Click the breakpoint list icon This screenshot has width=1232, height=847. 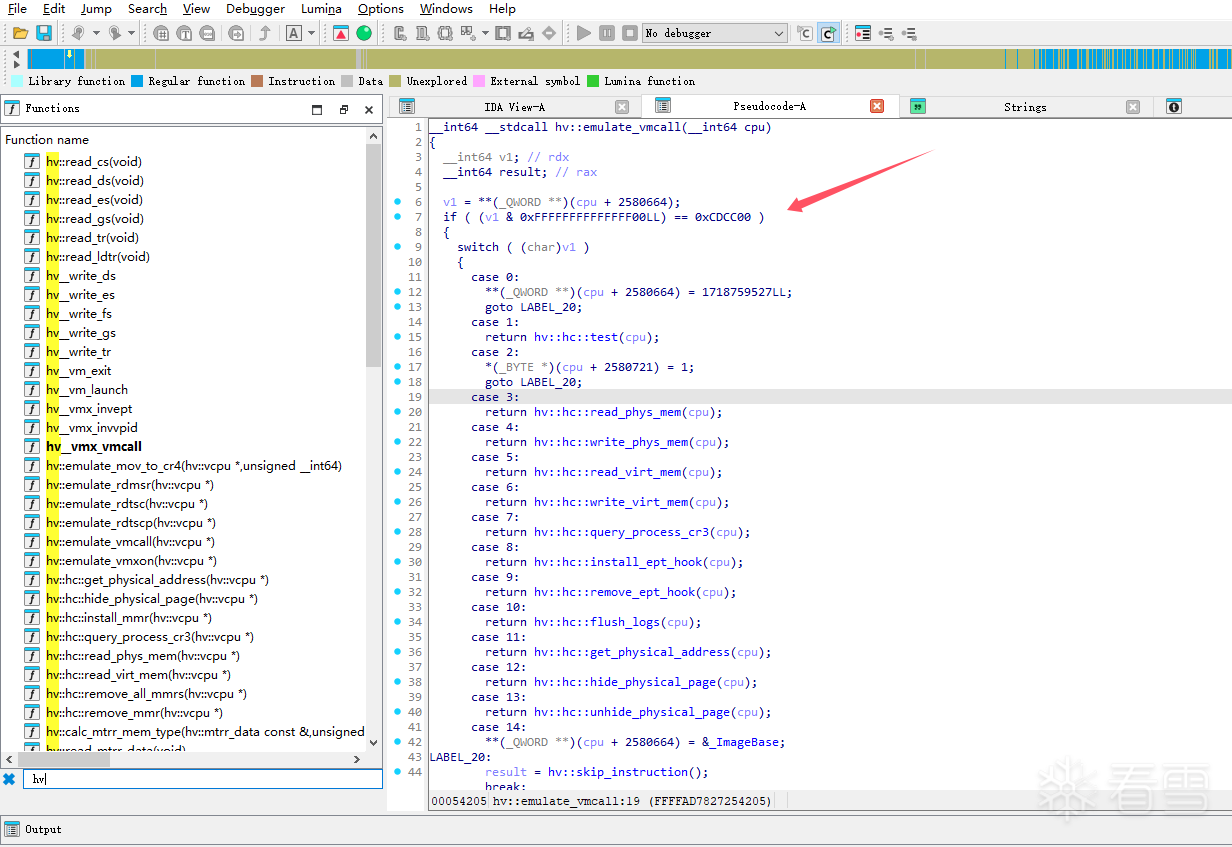(x=862, y=33)
